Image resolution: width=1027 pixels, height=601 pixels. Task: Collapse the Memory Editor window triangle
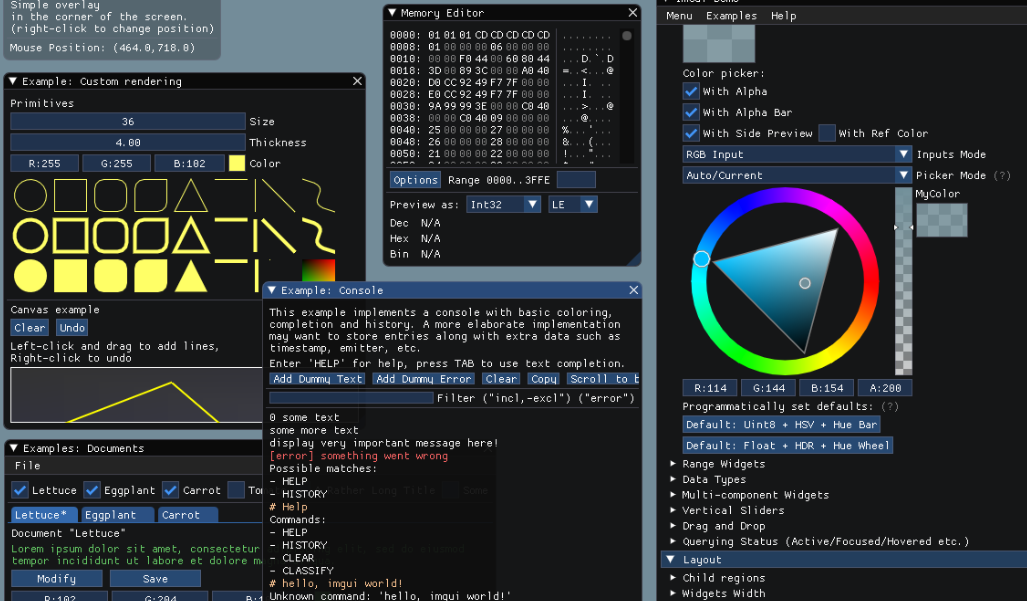click(392, 12)
